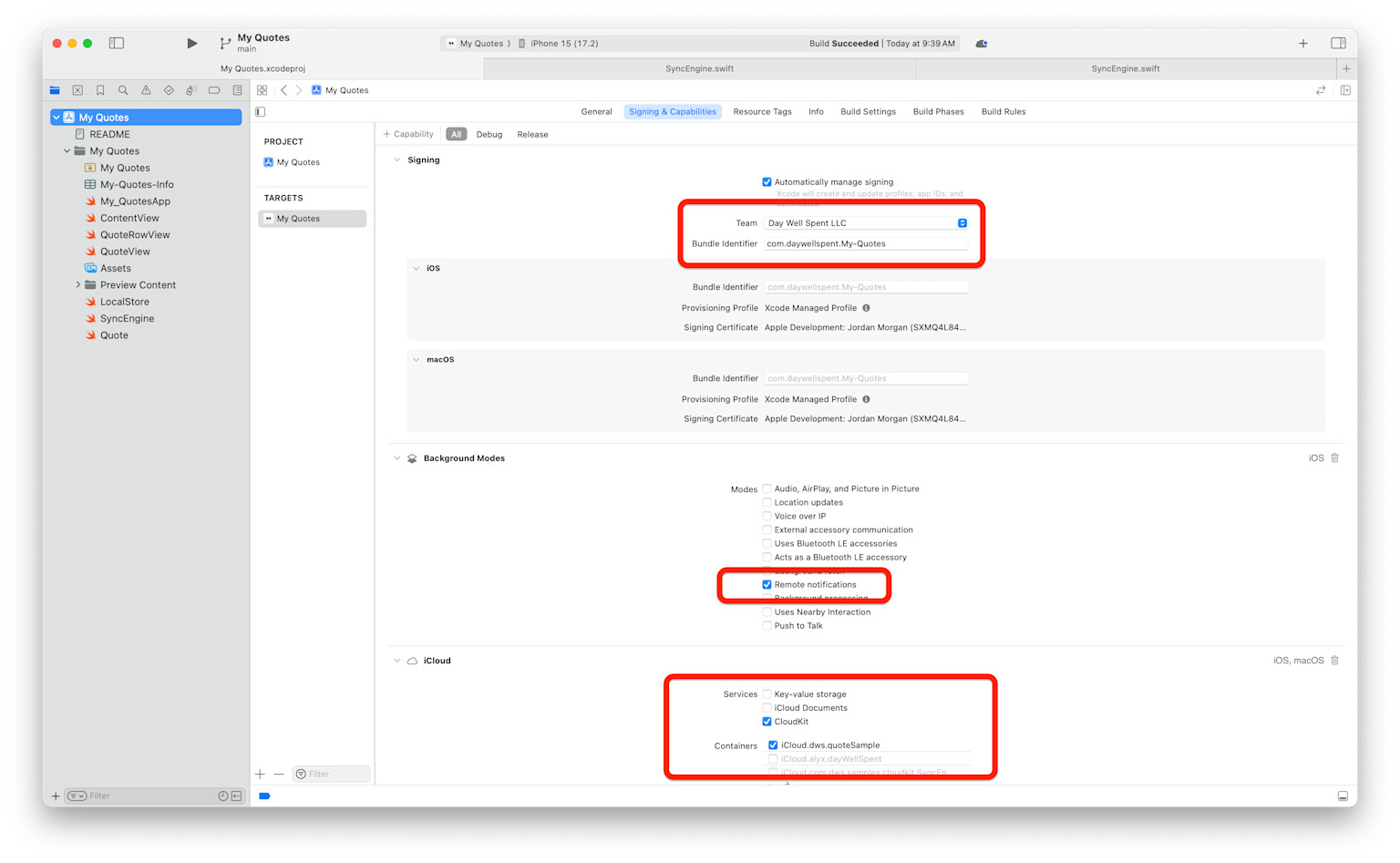Viewport: 1400px width, 863px height.
Task: Uncheck iCloud.dws.quoteSample container
Action: pos(773,745)
